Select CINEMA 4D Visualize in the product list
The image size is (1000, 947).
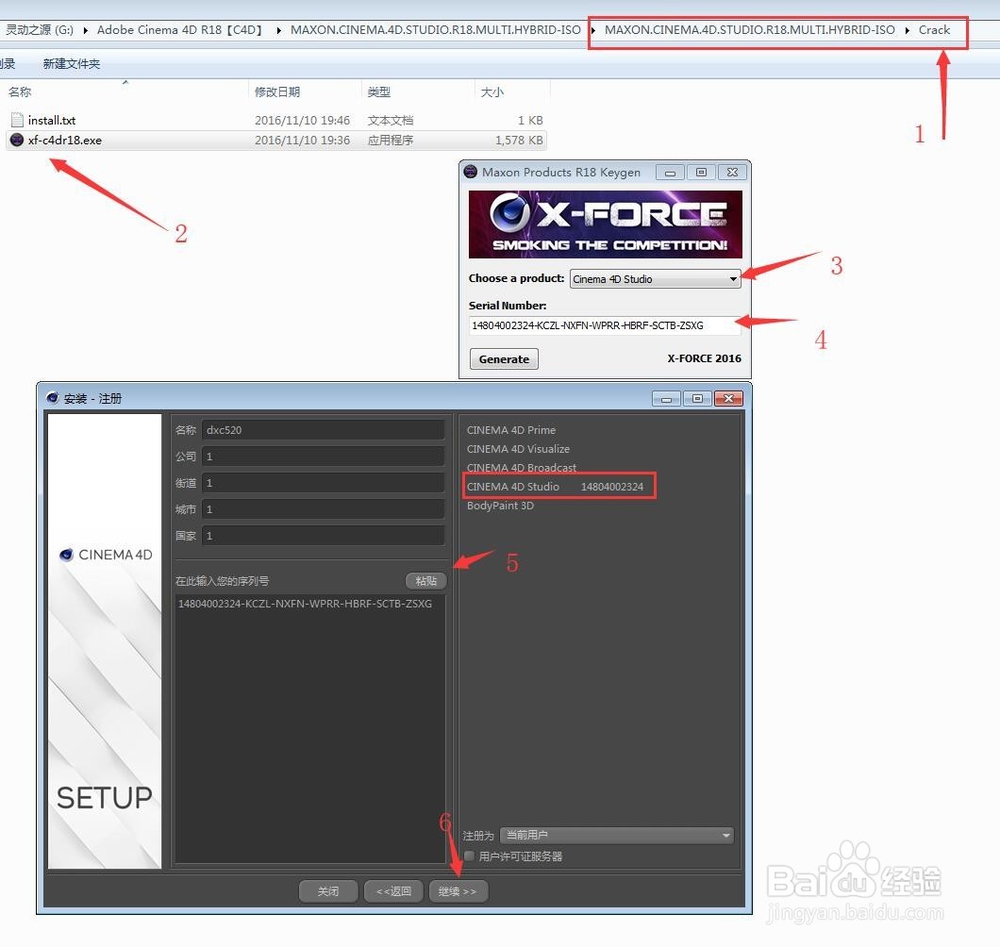[518, 449]
